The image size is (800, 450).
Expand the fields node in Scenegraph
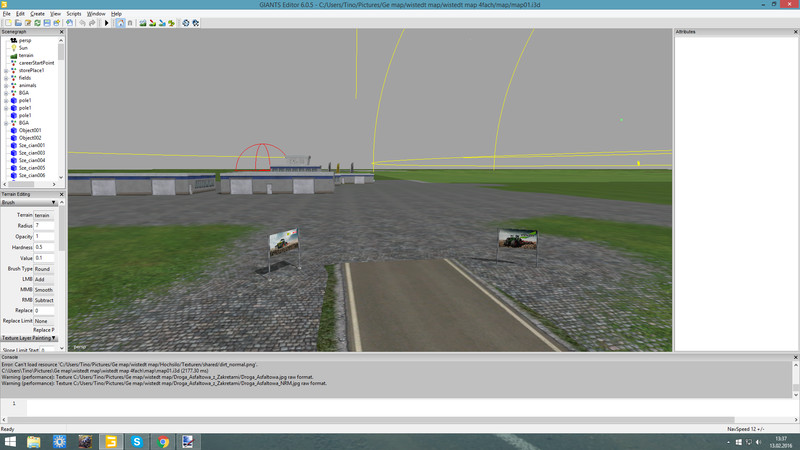[6, 78]
